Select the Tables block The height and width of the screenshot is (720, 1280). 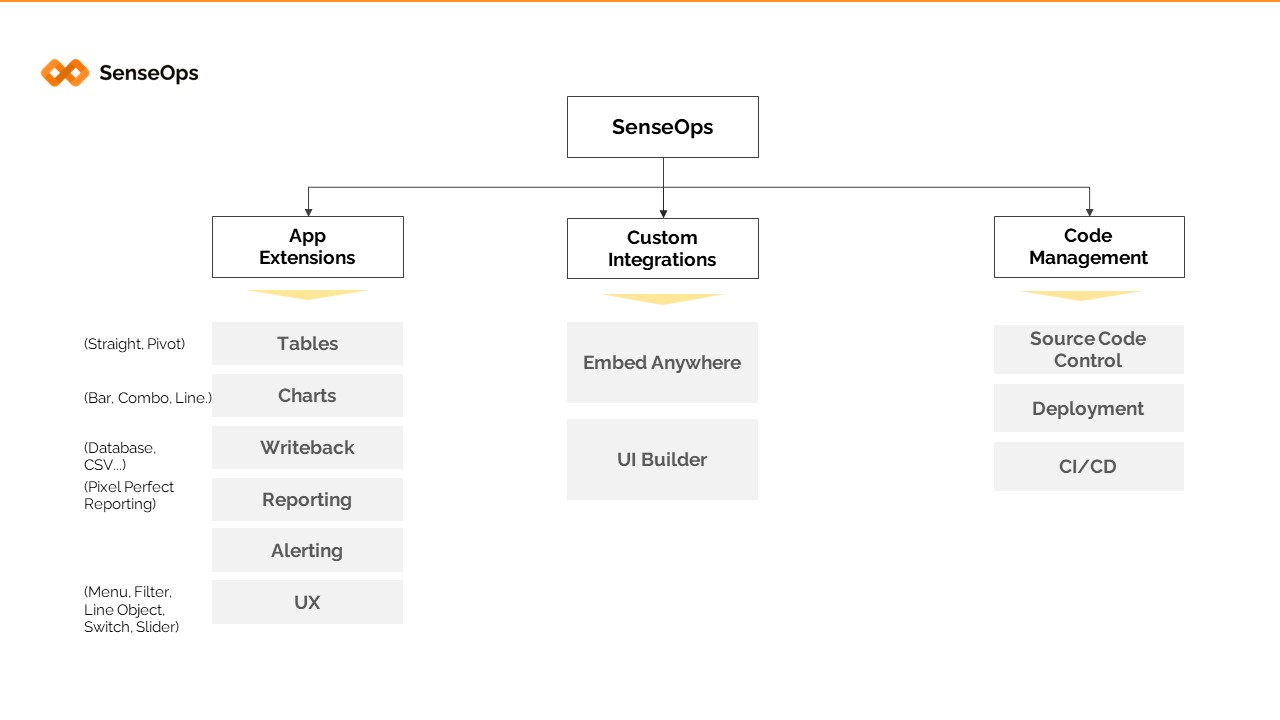tap(307, 343)
